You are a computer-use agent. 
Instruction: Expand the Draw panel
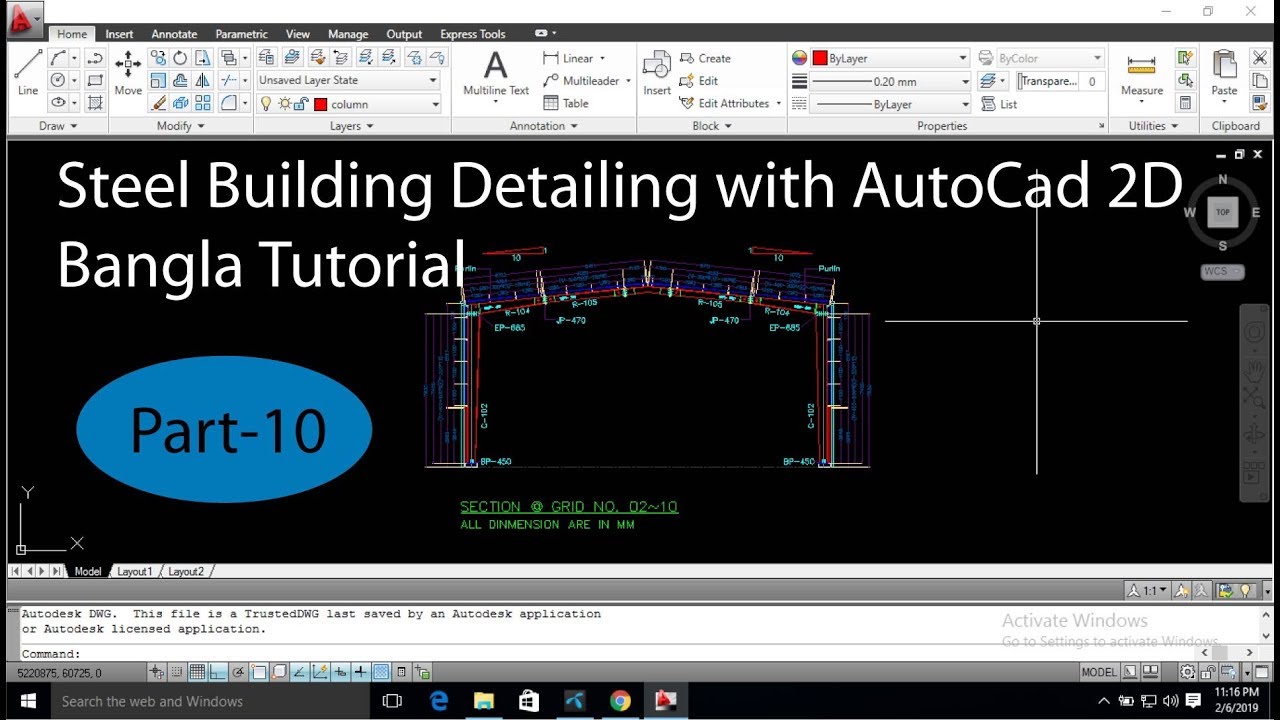(58, 126)
